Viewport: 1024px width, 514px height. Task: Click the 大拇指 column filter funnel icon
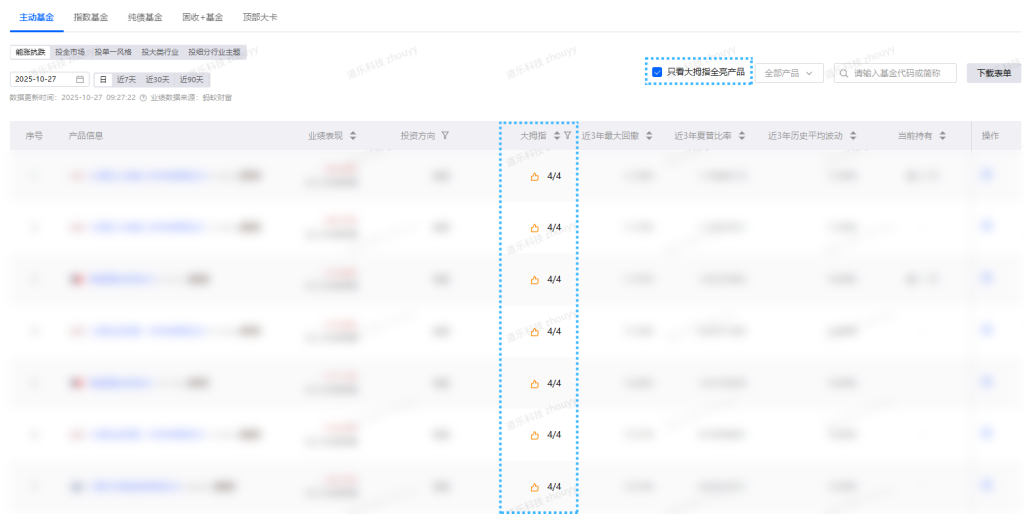pos(568,136)
